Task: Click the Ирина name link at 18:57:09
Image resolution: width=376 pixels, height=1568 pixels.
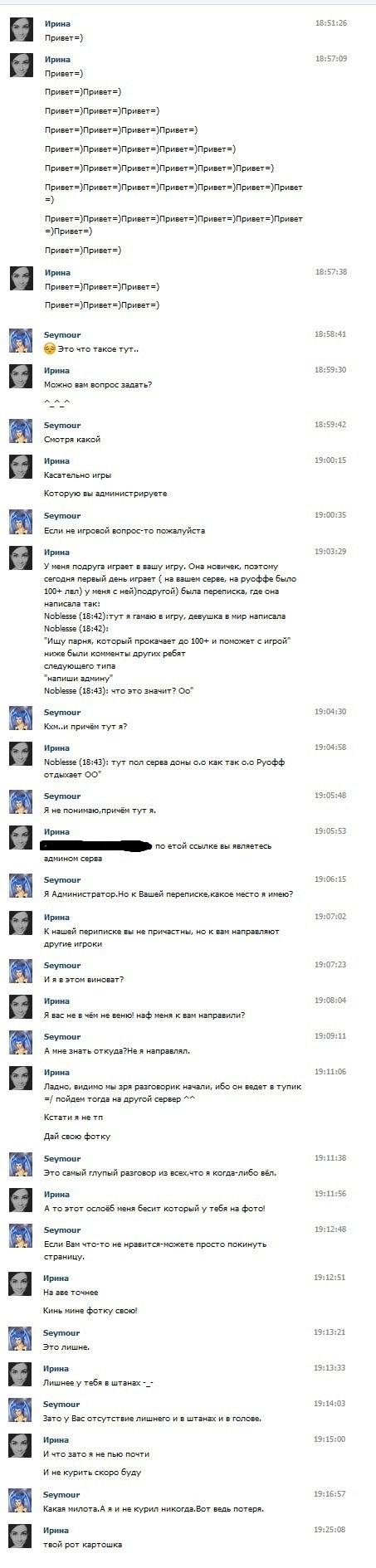Action: pos(57,60)
